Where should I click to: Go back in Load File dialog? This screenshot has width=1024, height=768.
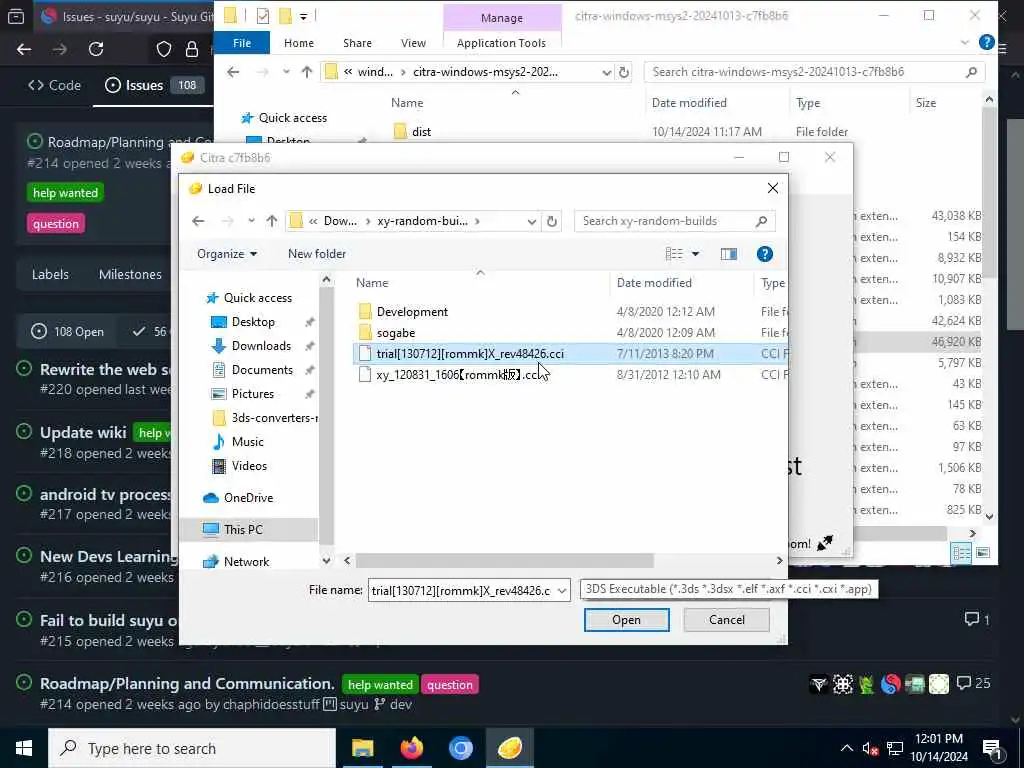coord(199,221)
